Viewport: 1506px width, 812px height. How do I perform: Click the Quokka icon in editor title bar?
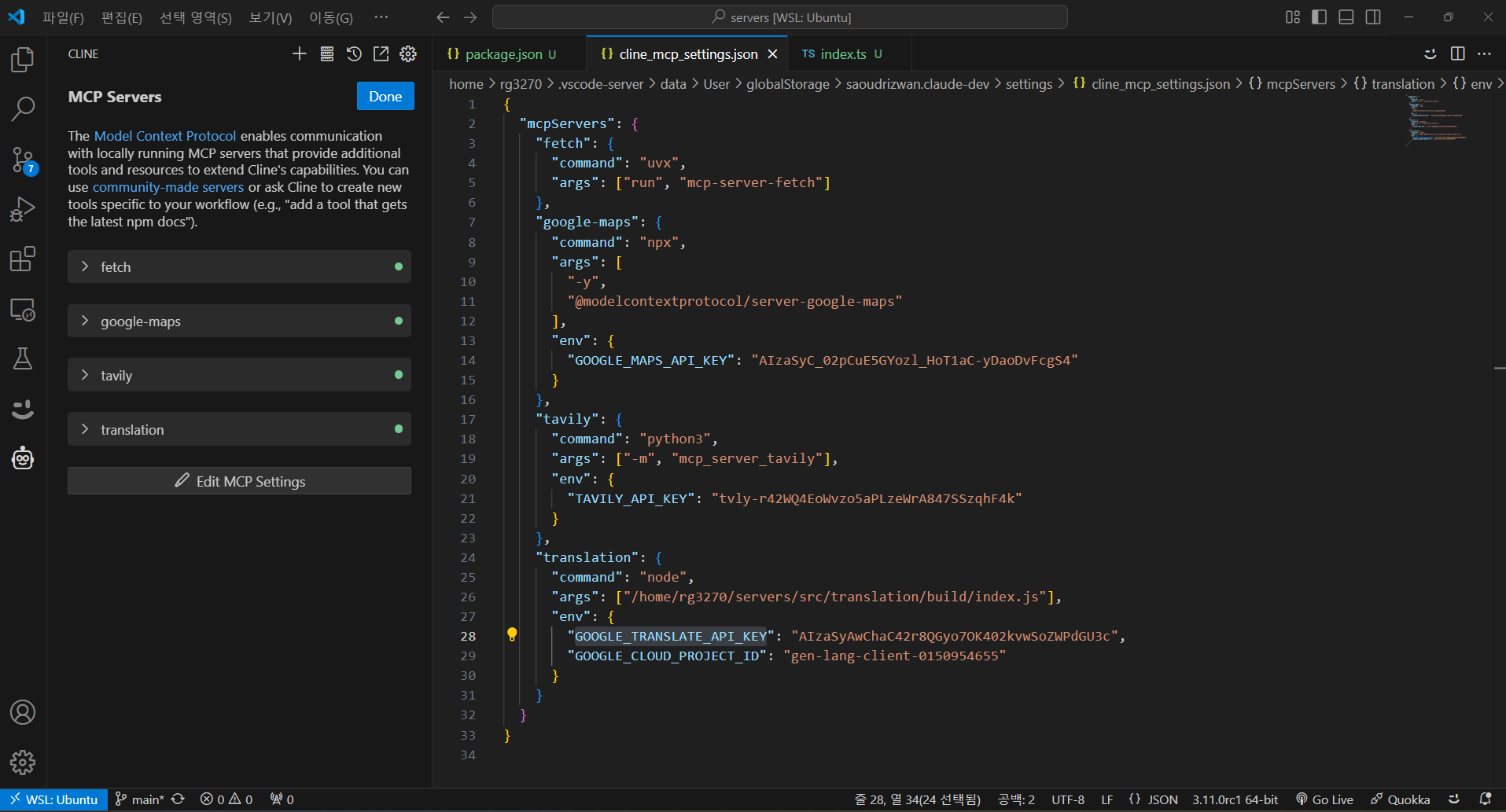click(1431, 53)
